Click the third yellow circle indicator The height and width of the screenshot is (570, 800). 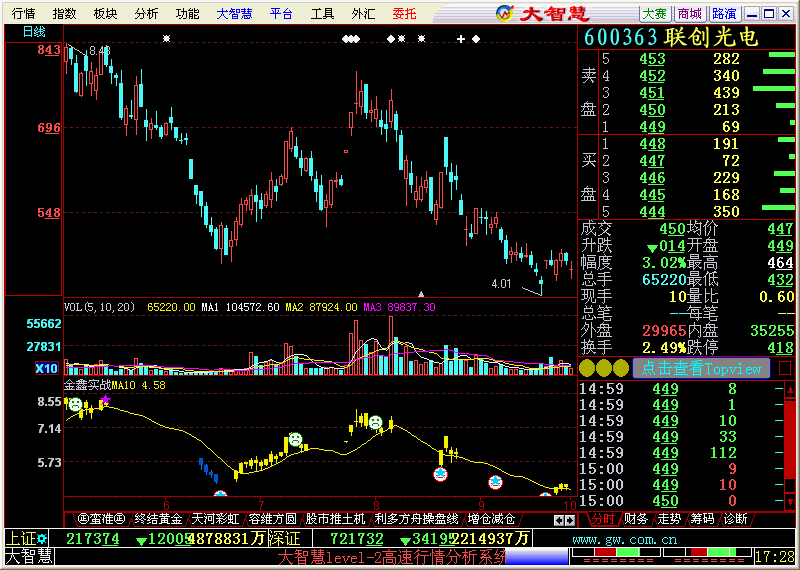coord(620,368)
